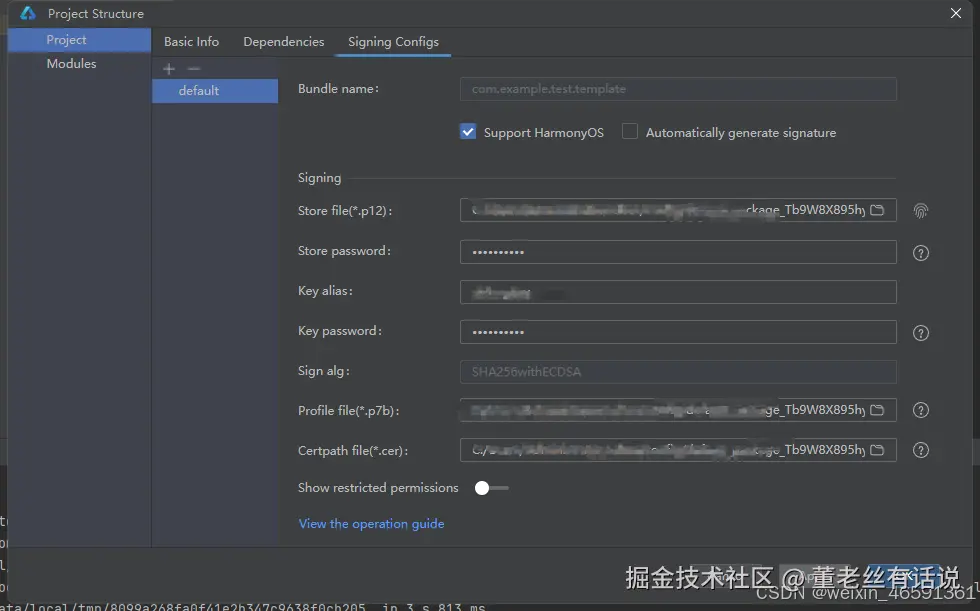The width and height of the screenshot is (980, 611).
Task: Open help beside the Profile file row
Action: tap(920, 410)
